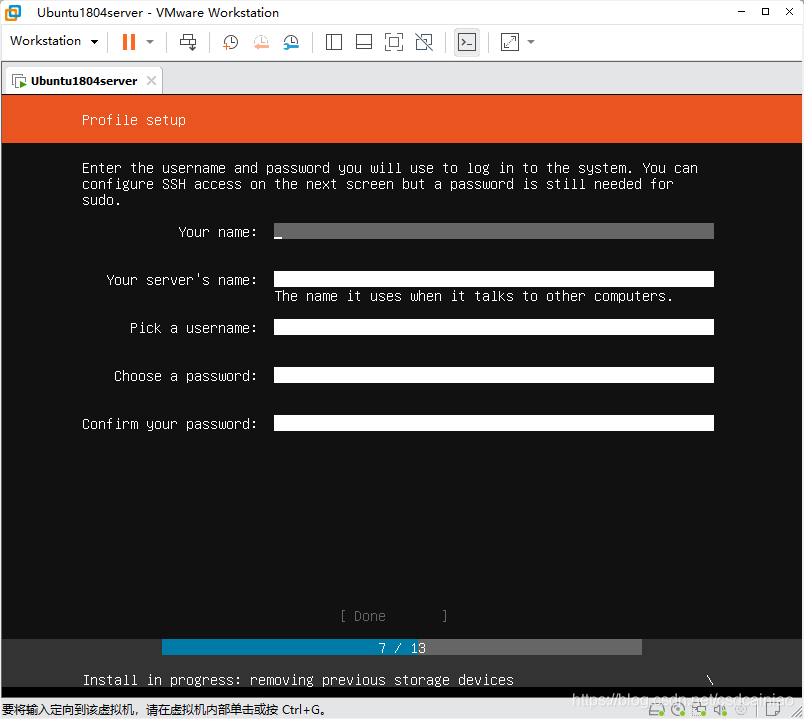Pause the virtual machine
This screenshot has height=719, width=804.
[129, 42]
